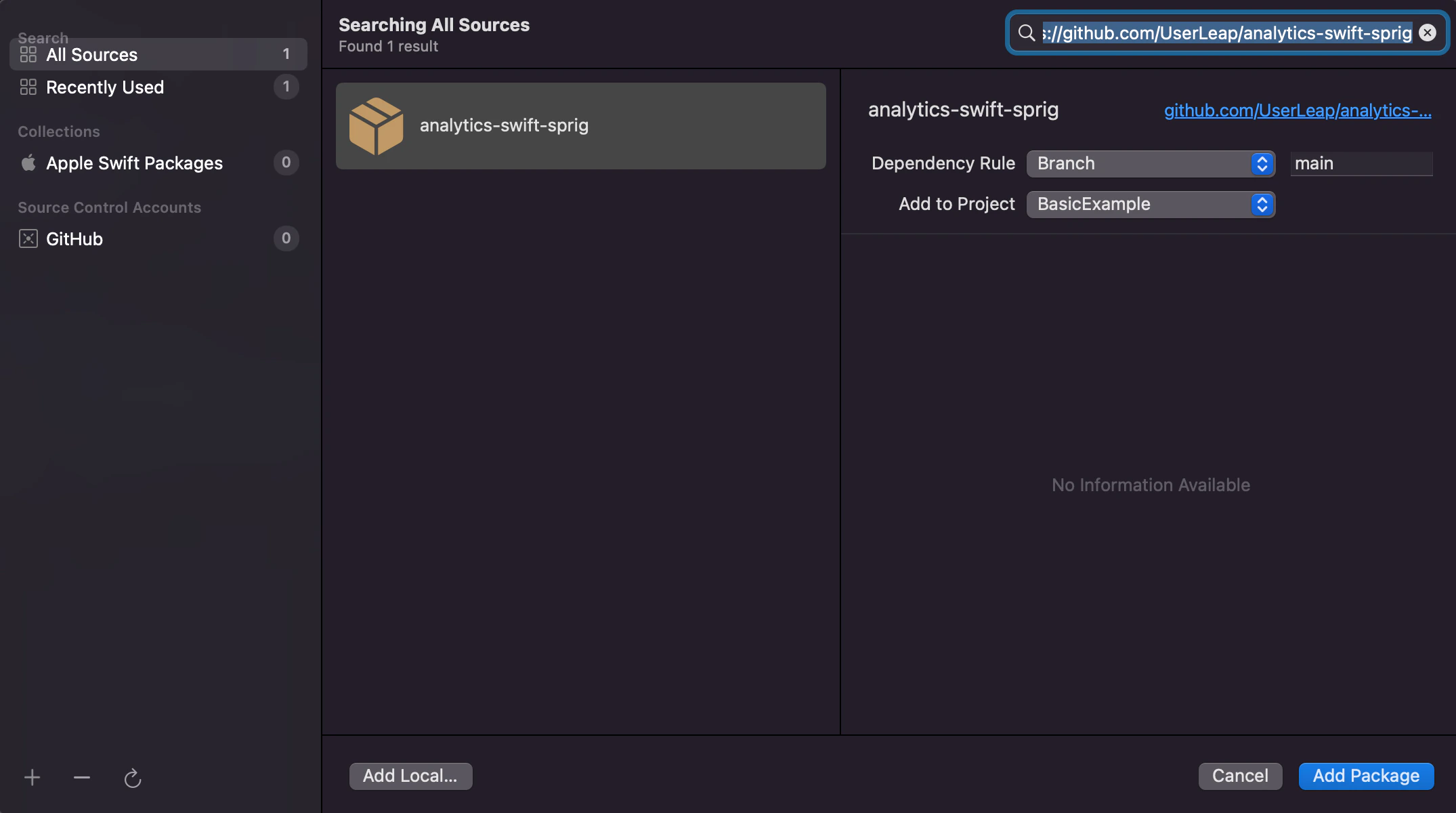Click the No Information Available text
The image size is (1456, 813).
(x=1151, y=485)
